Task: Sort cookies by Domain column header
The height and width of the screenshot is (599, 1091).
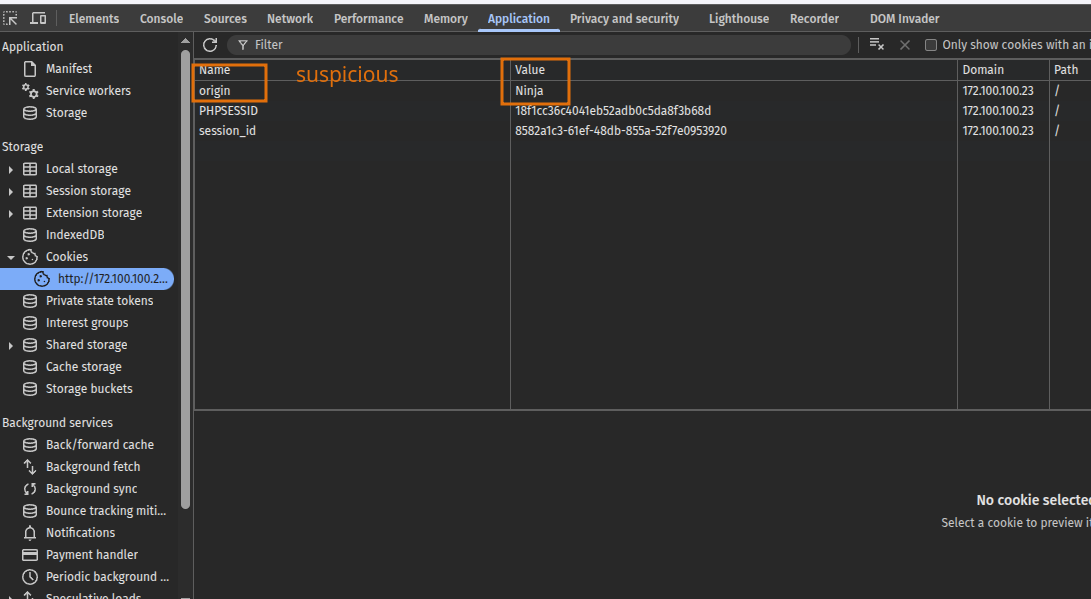Action: (x=1002, y=70)
